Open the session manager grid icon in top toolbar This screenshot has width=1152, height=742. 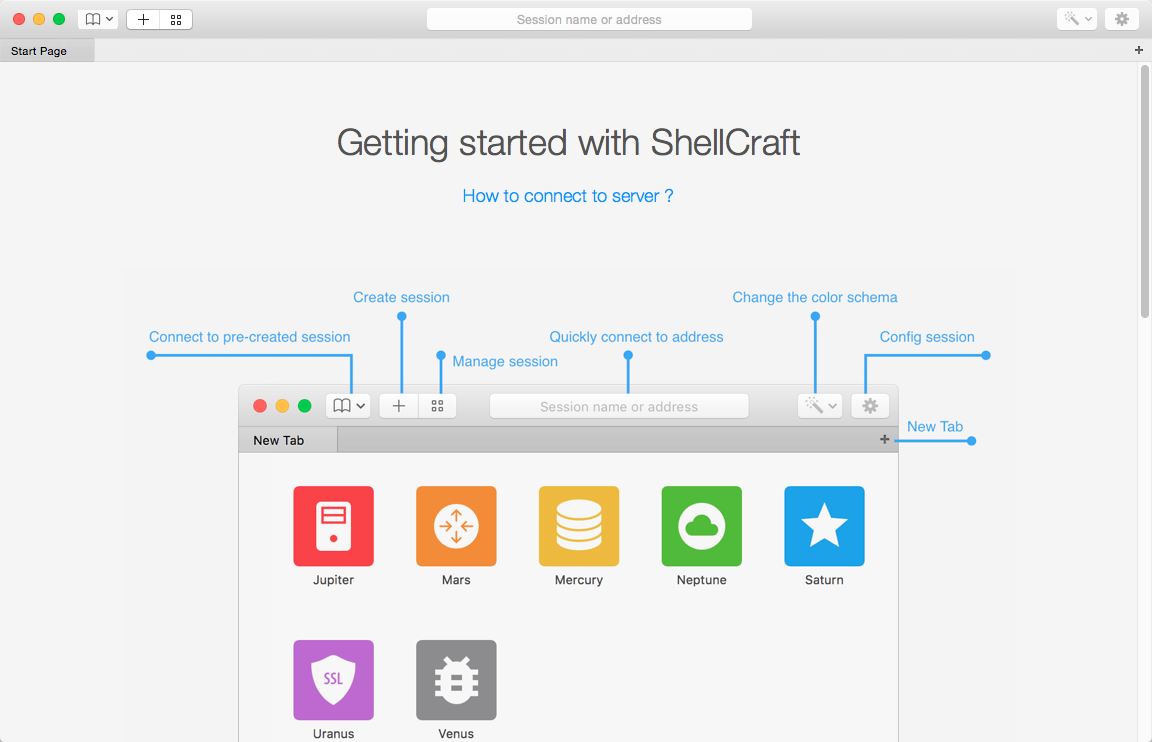(x=176, y=19)
